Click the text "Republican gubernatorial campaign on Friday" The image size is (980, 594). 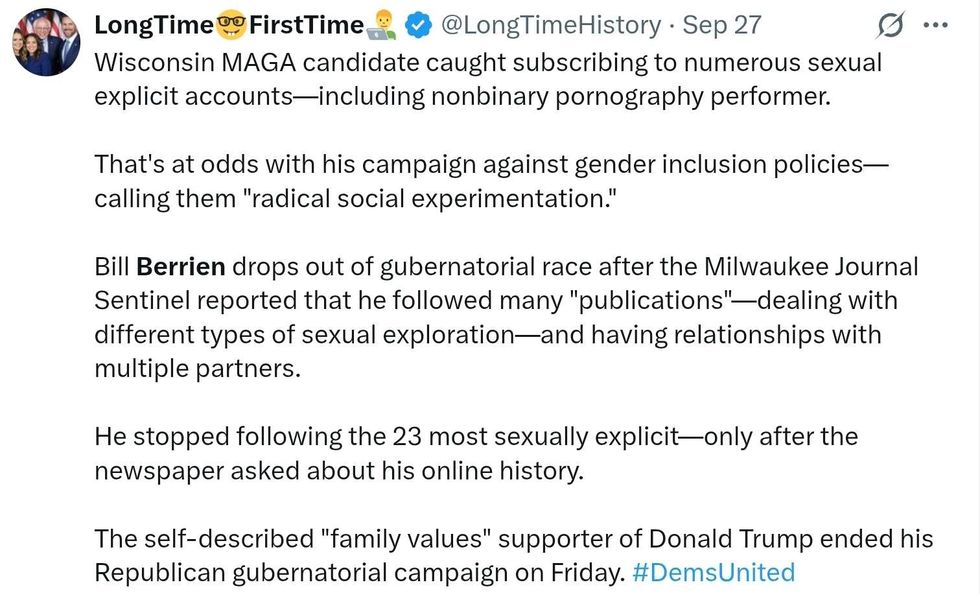[359, 572]
